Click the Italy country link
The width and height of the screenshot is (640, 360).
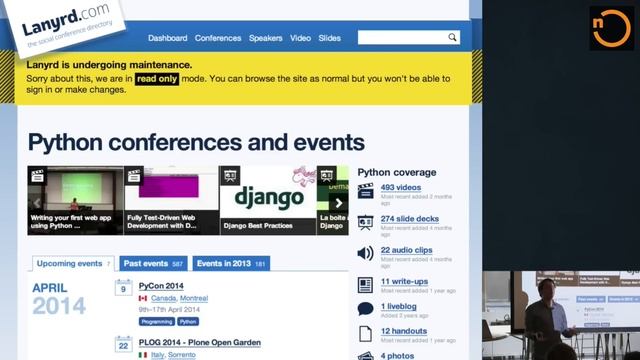pyautogui.click(x=157, y=355)
